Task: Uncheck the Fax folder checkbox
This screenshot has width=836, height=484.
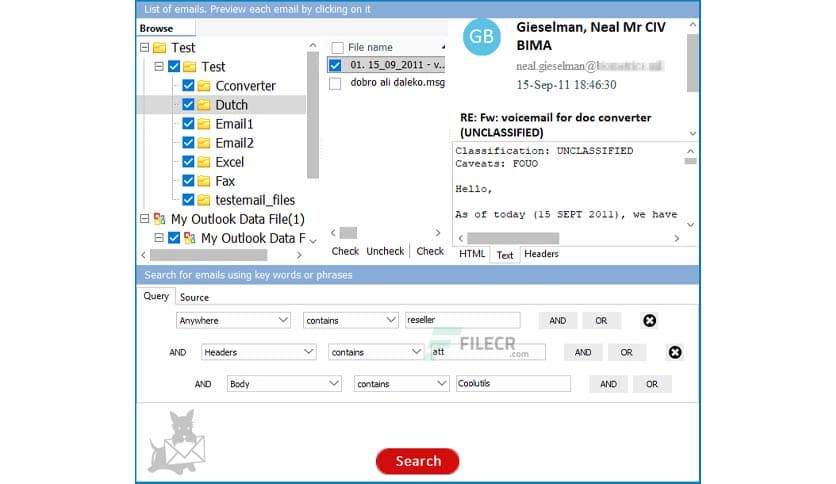Action: (x=188, y=181)
